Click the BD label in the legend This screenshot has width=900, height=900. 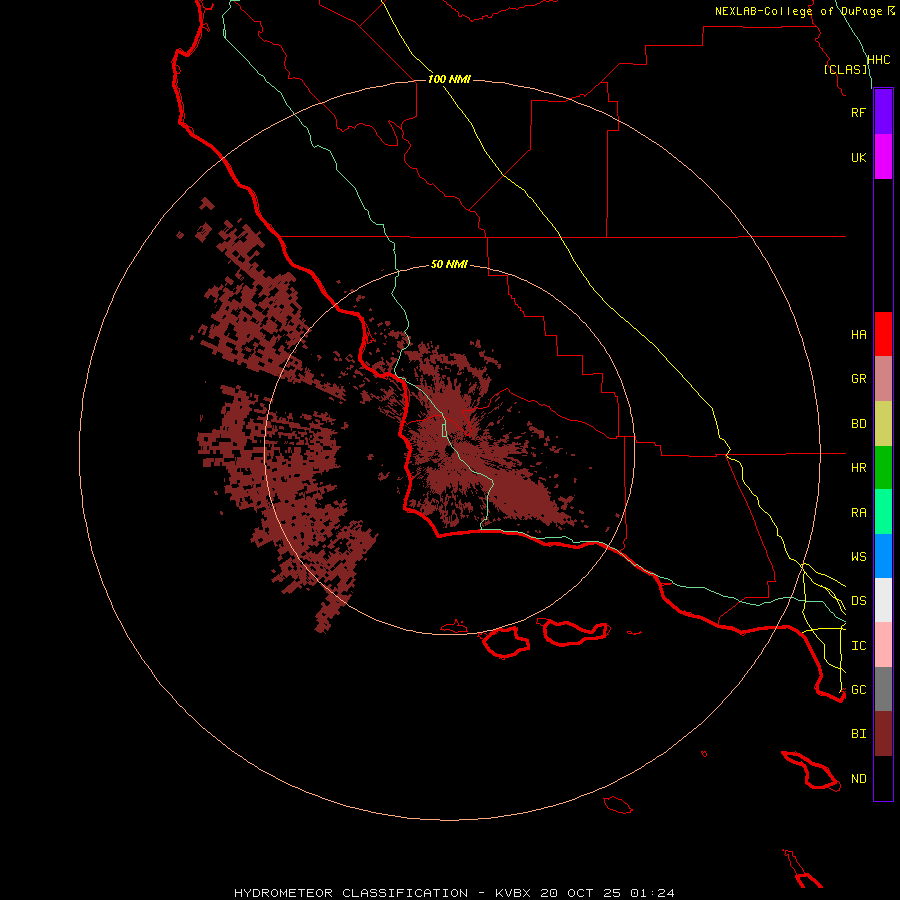[858, 424]
